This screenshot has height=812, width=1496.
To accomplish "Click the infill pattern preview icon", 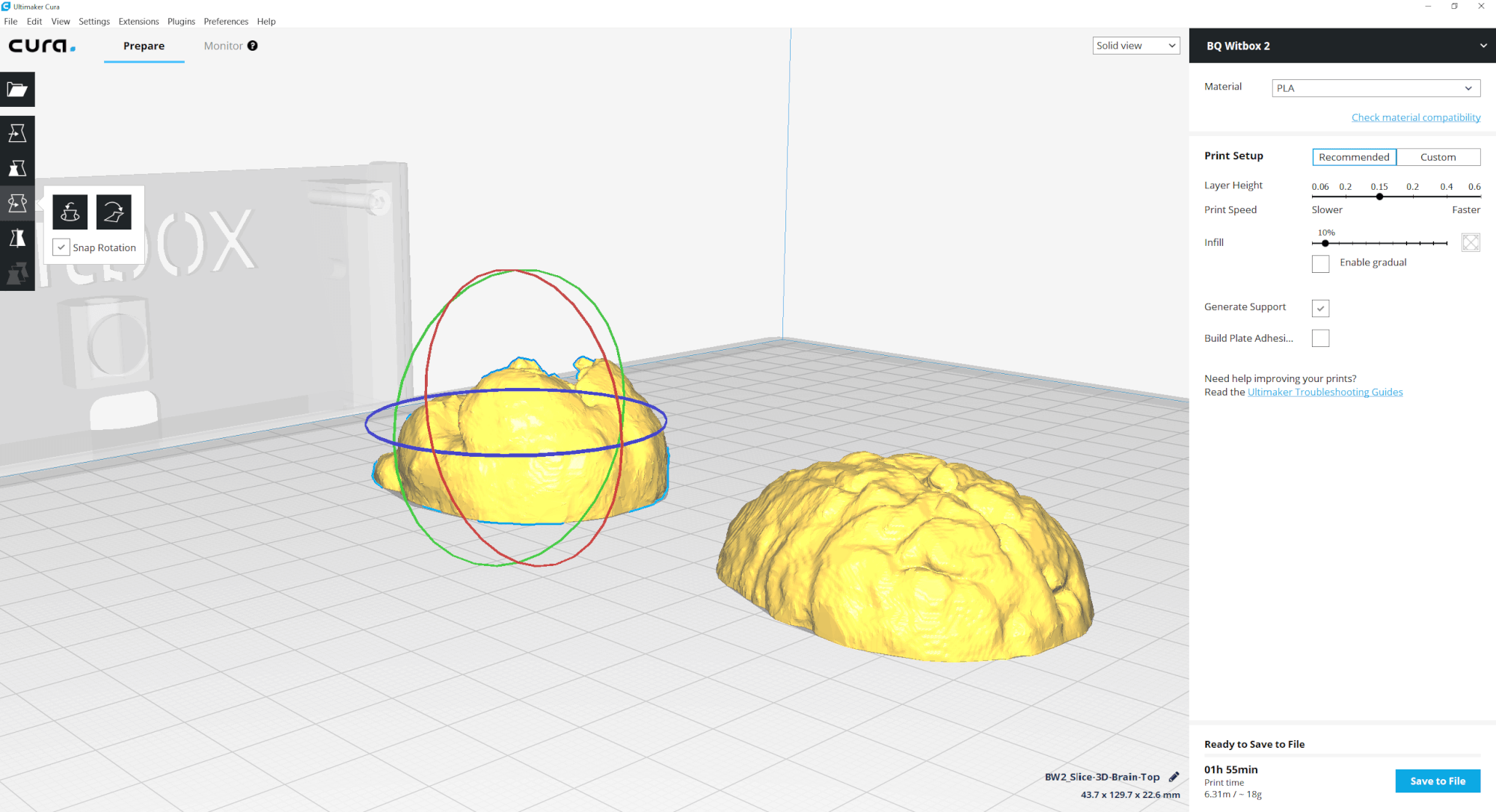I will point(1471,242).
